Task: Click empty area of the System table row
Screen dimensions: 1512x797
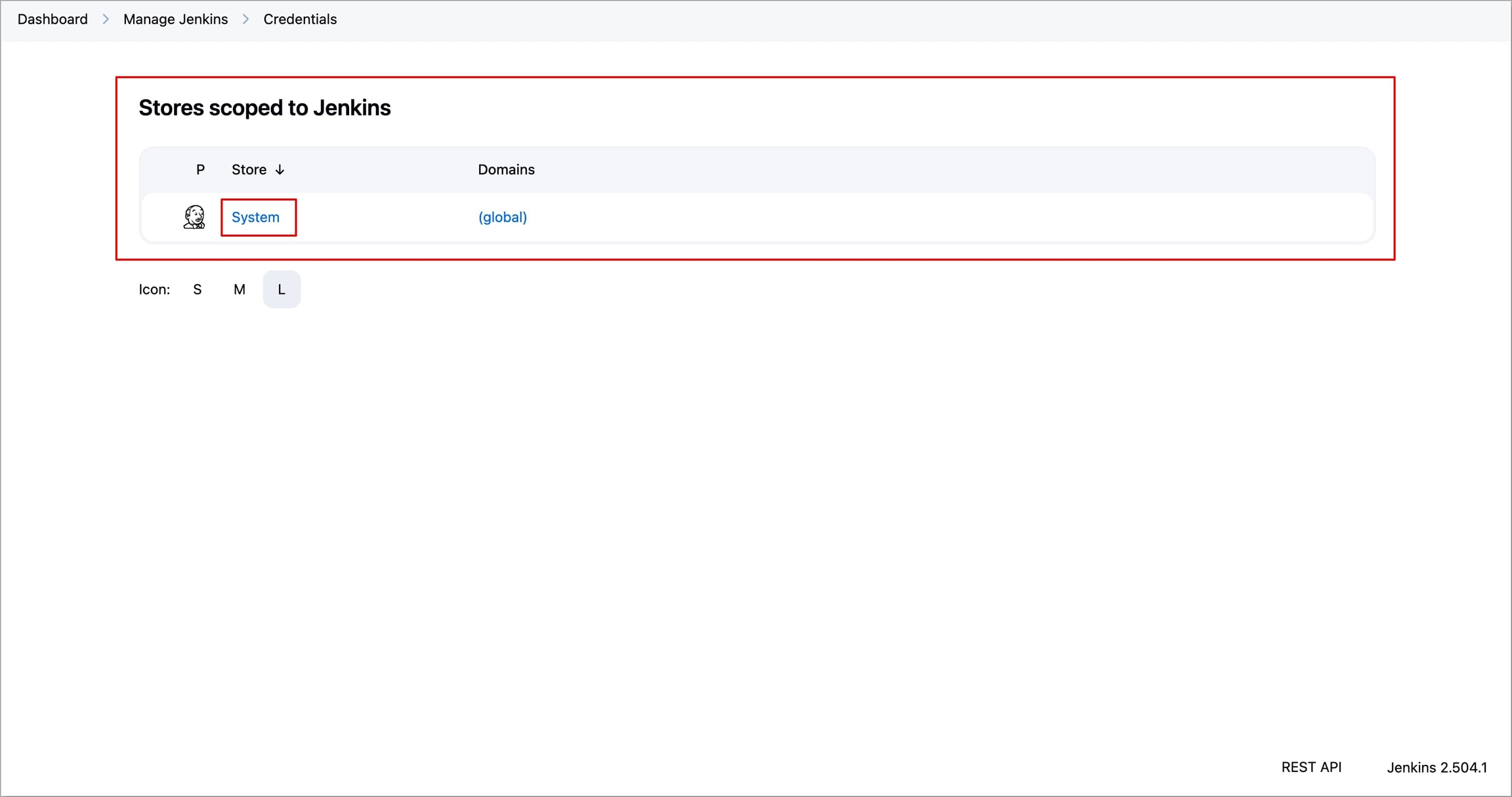Action: [919, 217]
